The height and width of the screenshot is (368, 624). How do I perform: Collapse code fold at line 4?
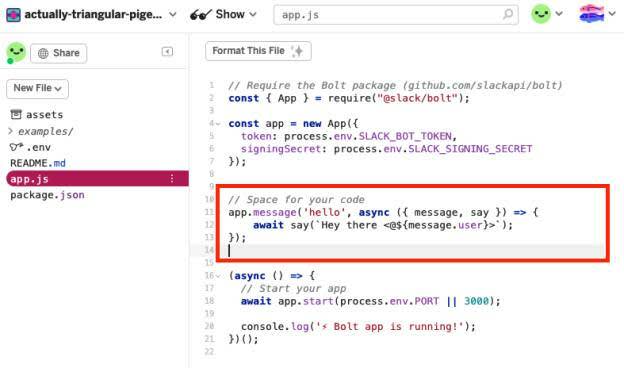(218, 124)
